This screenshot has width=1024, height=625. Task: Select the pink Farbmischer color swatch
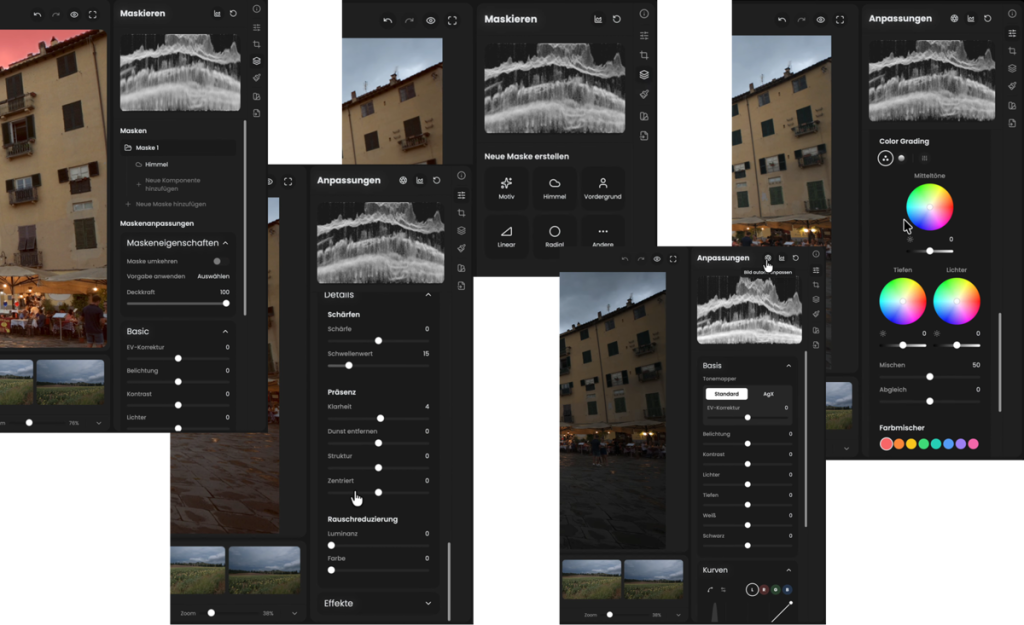(973, 444)
